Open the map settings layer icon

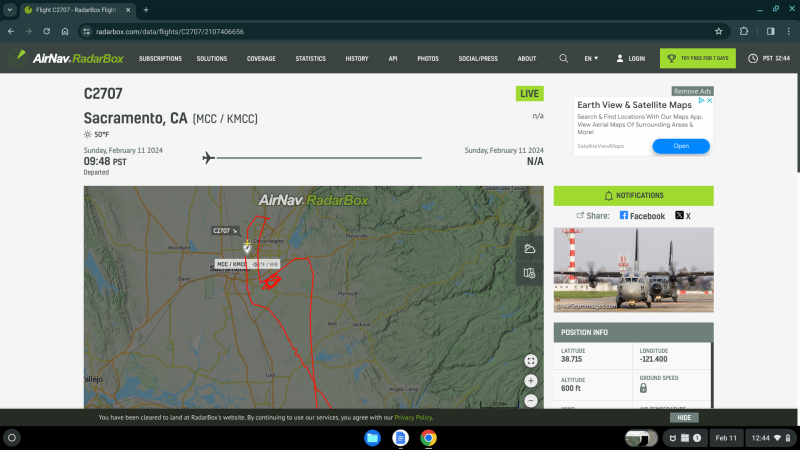click(x=530, y=272)
